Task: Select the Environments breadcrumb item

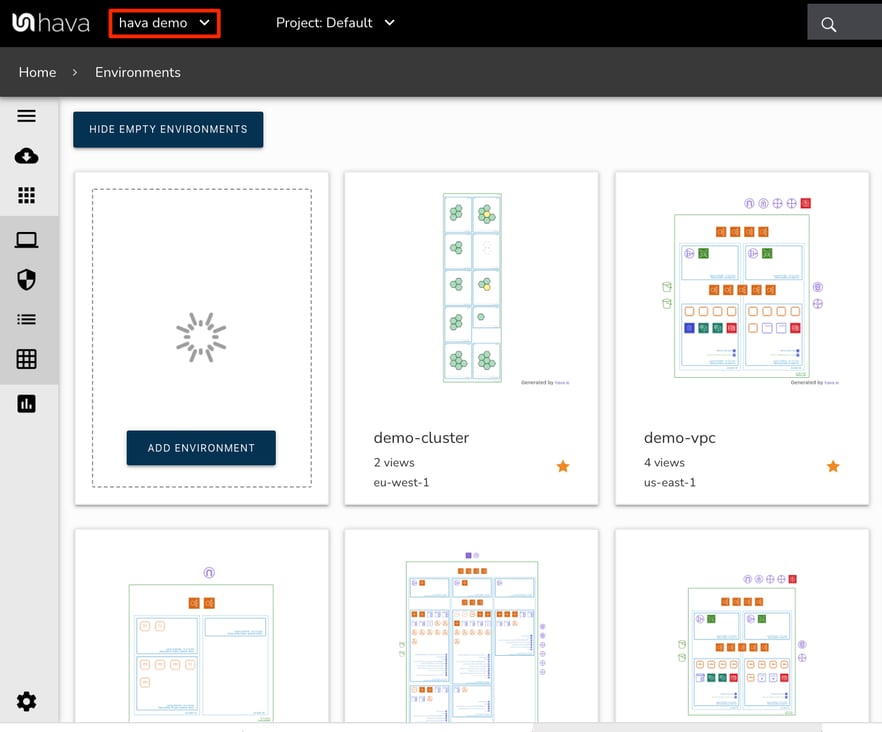Action: pos(137,72)
